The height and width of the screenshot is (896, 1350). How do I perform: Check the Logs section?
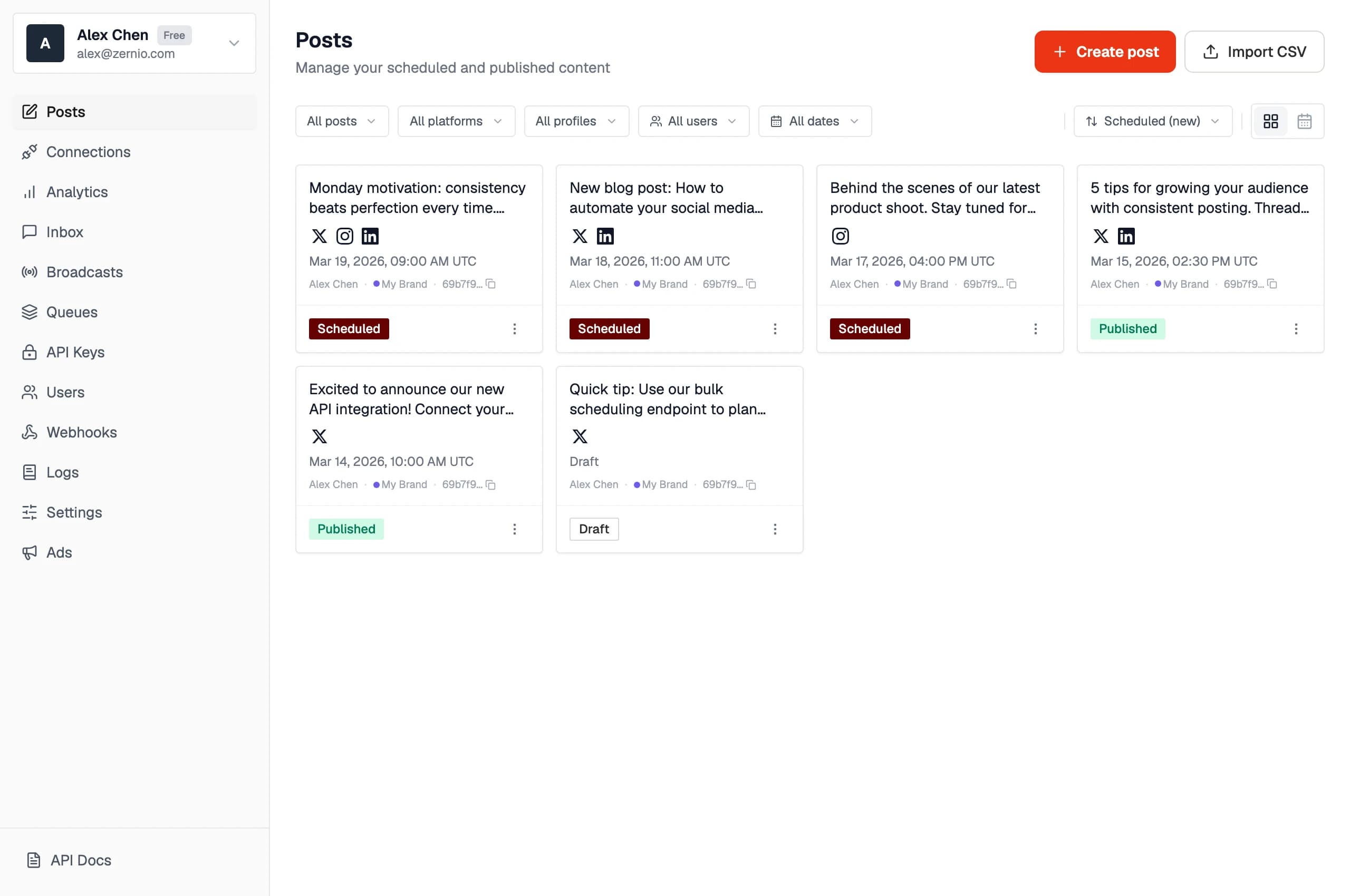[62, 472]
